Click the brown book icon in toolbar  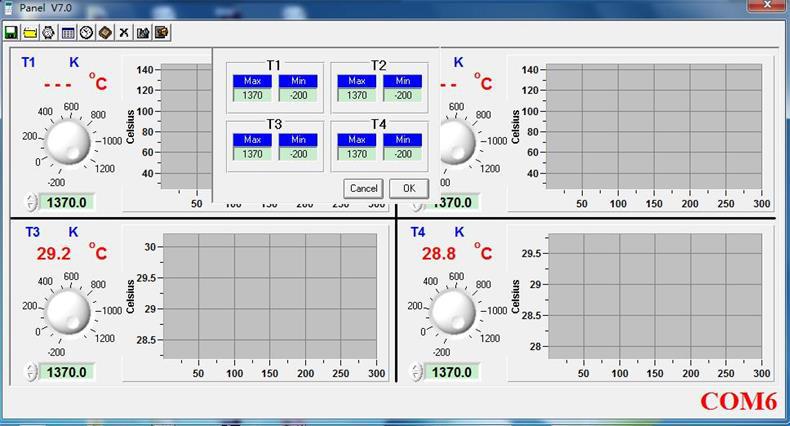click(105, 33)
